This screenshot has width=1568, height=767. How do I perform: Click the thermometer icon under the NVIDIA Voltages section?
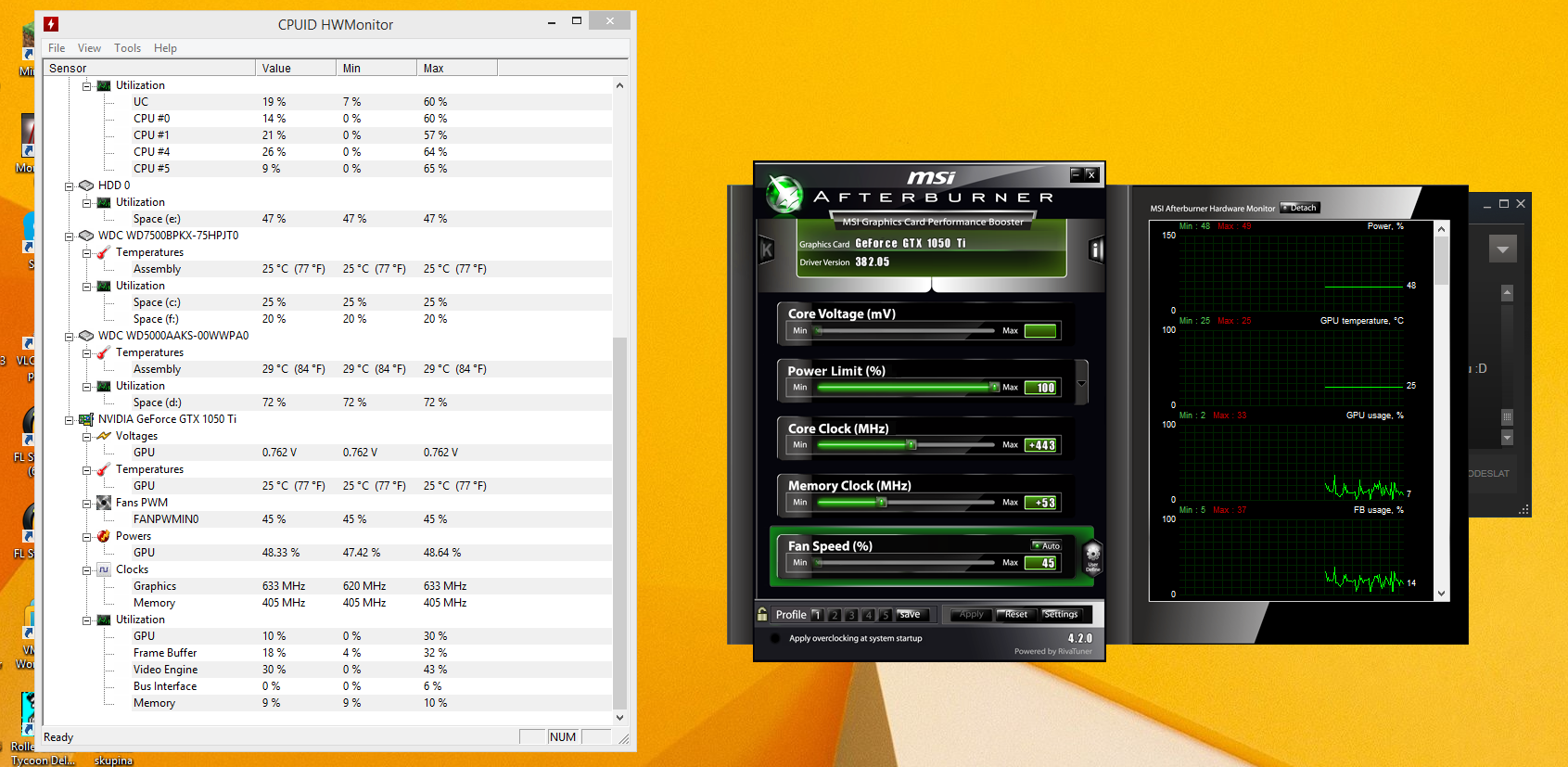pos(104,469)
